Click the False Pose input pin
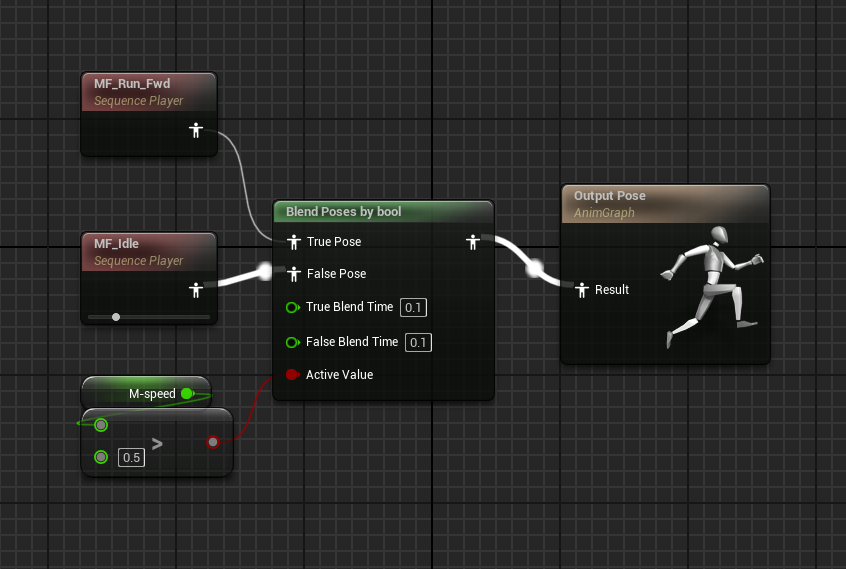This screenshot has height=569, width=846. tap(294, 274)
